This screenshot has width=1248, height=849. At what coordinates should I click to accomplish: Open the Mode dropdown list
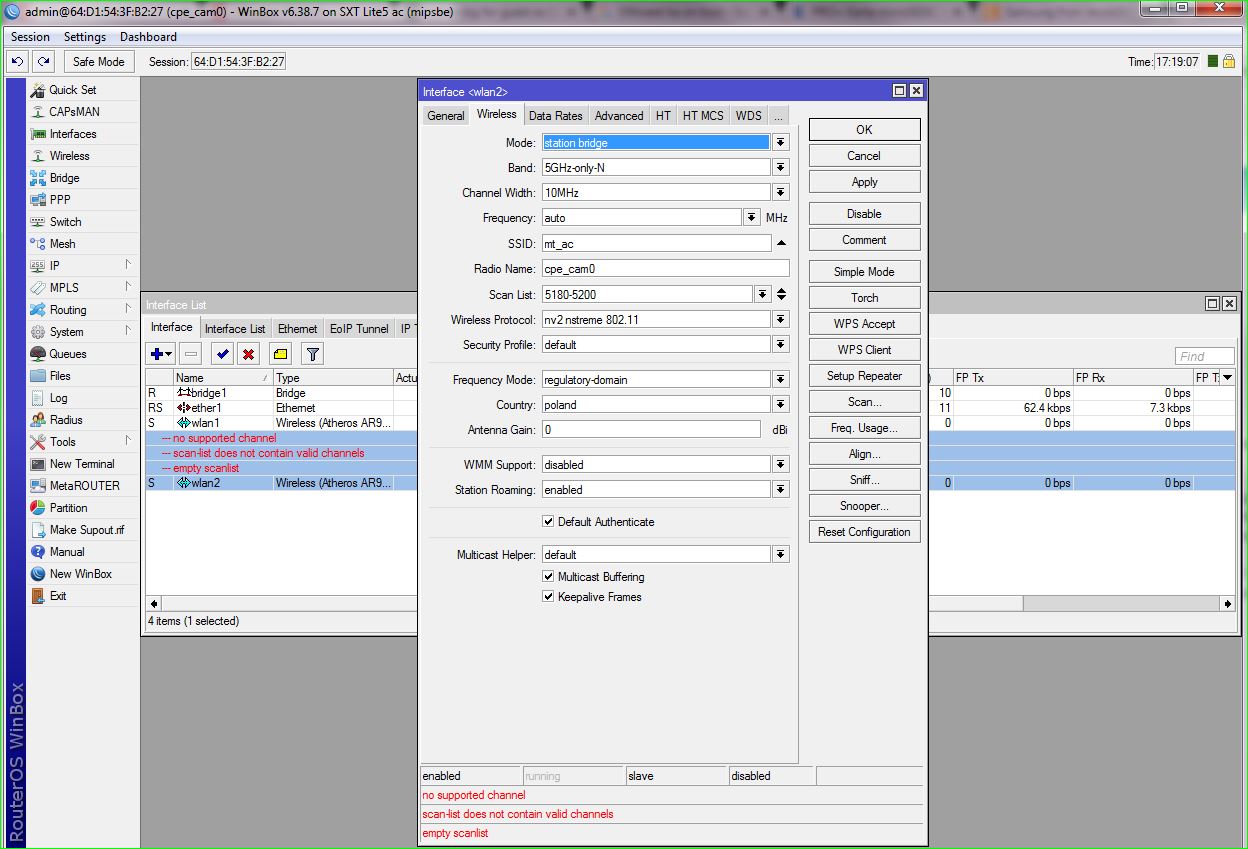(780, 143)
